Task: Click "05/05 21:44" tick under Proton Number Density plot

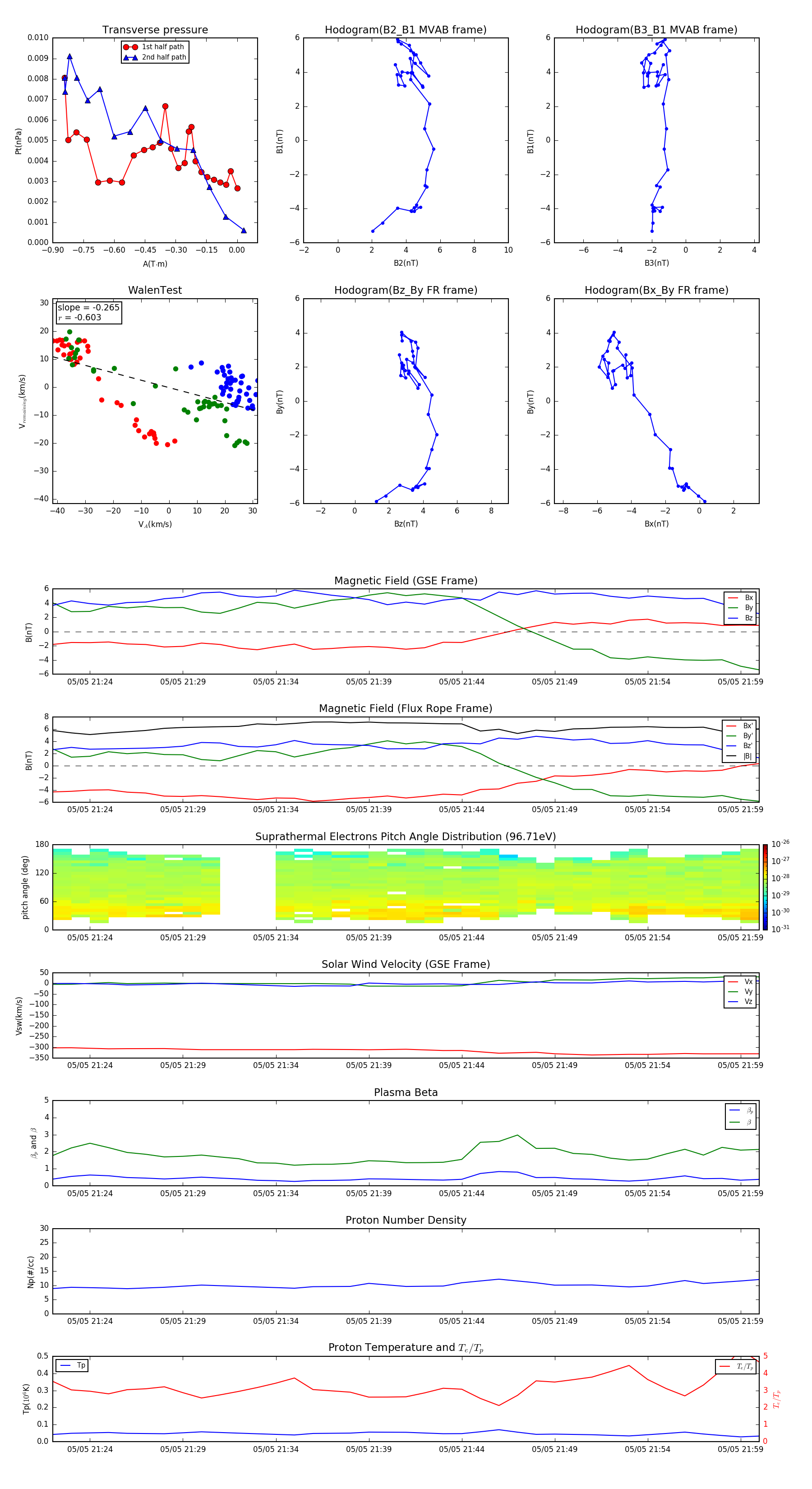Action: tap(461, 1321)
